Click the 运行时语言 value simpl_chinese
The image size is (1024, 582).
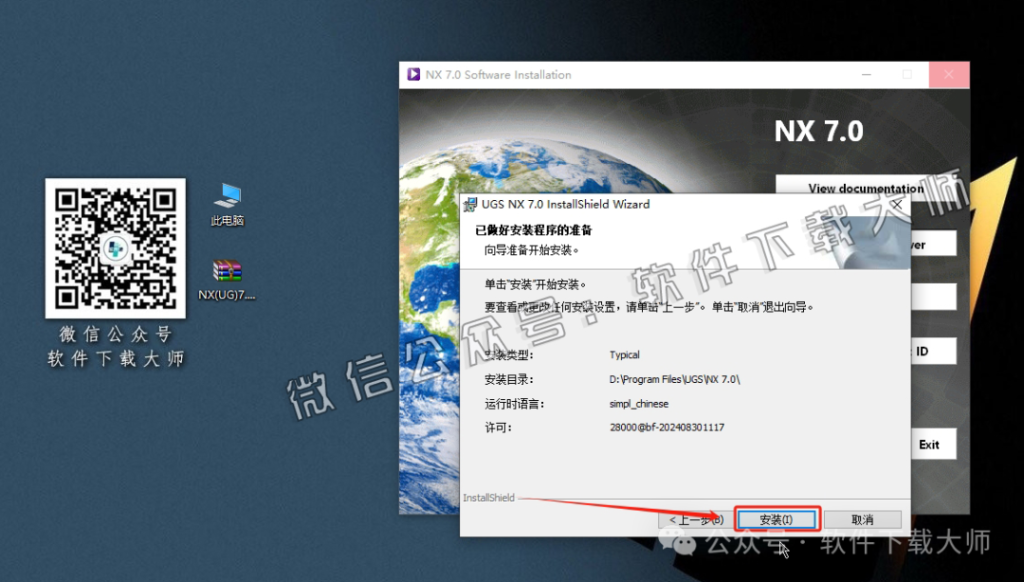pos(638,404)
